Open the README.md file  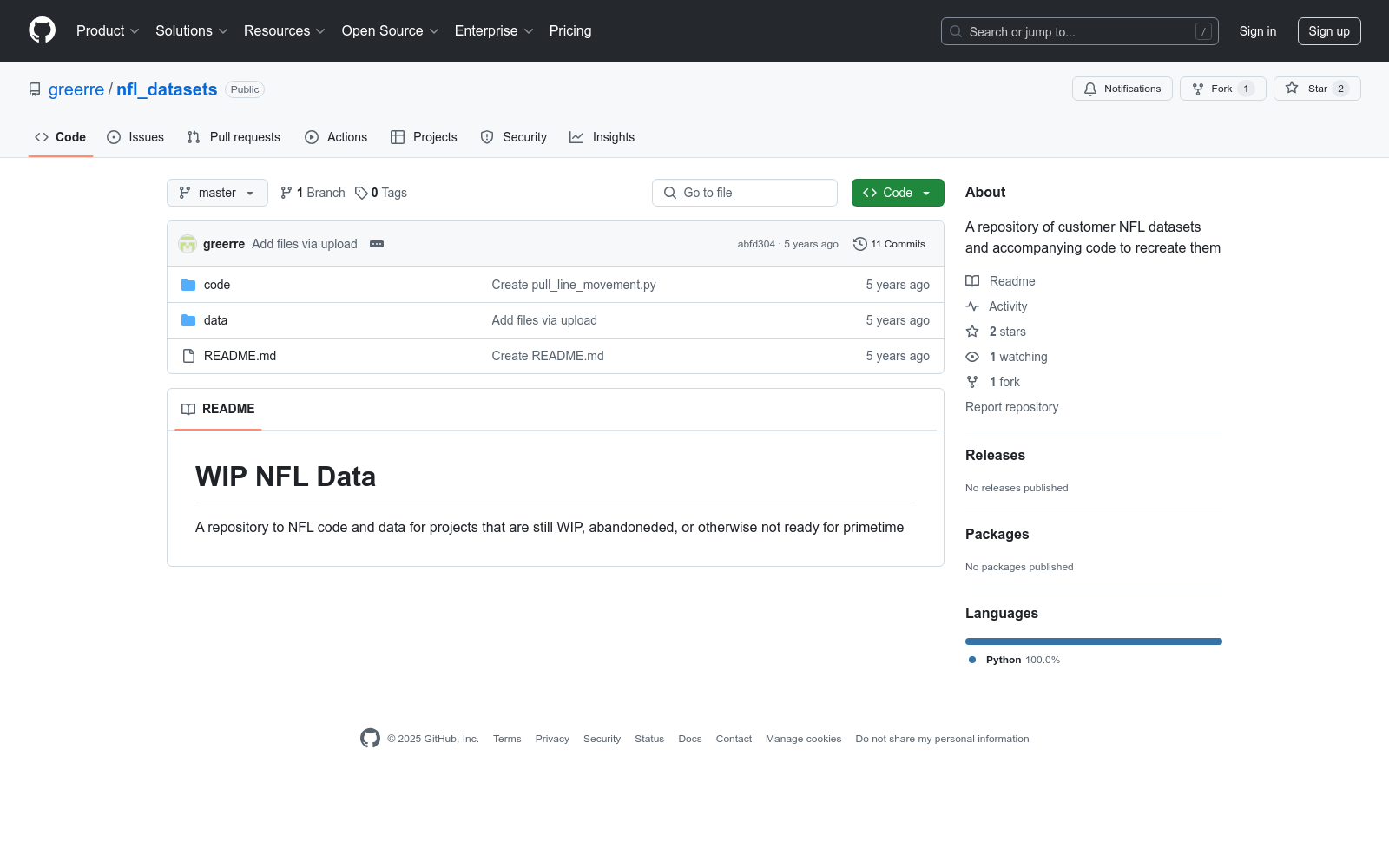[x=240, y=356]
